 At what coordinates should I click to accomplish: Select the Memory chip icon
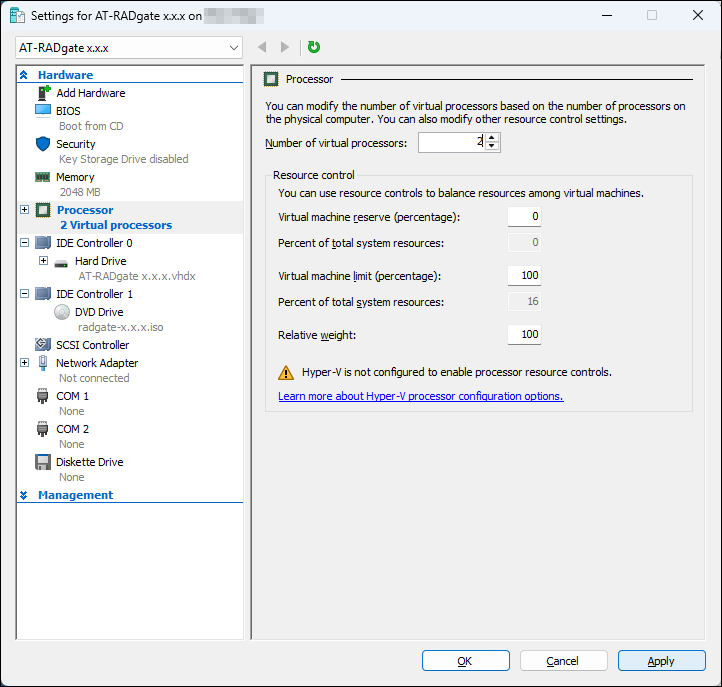pos(43,177)
